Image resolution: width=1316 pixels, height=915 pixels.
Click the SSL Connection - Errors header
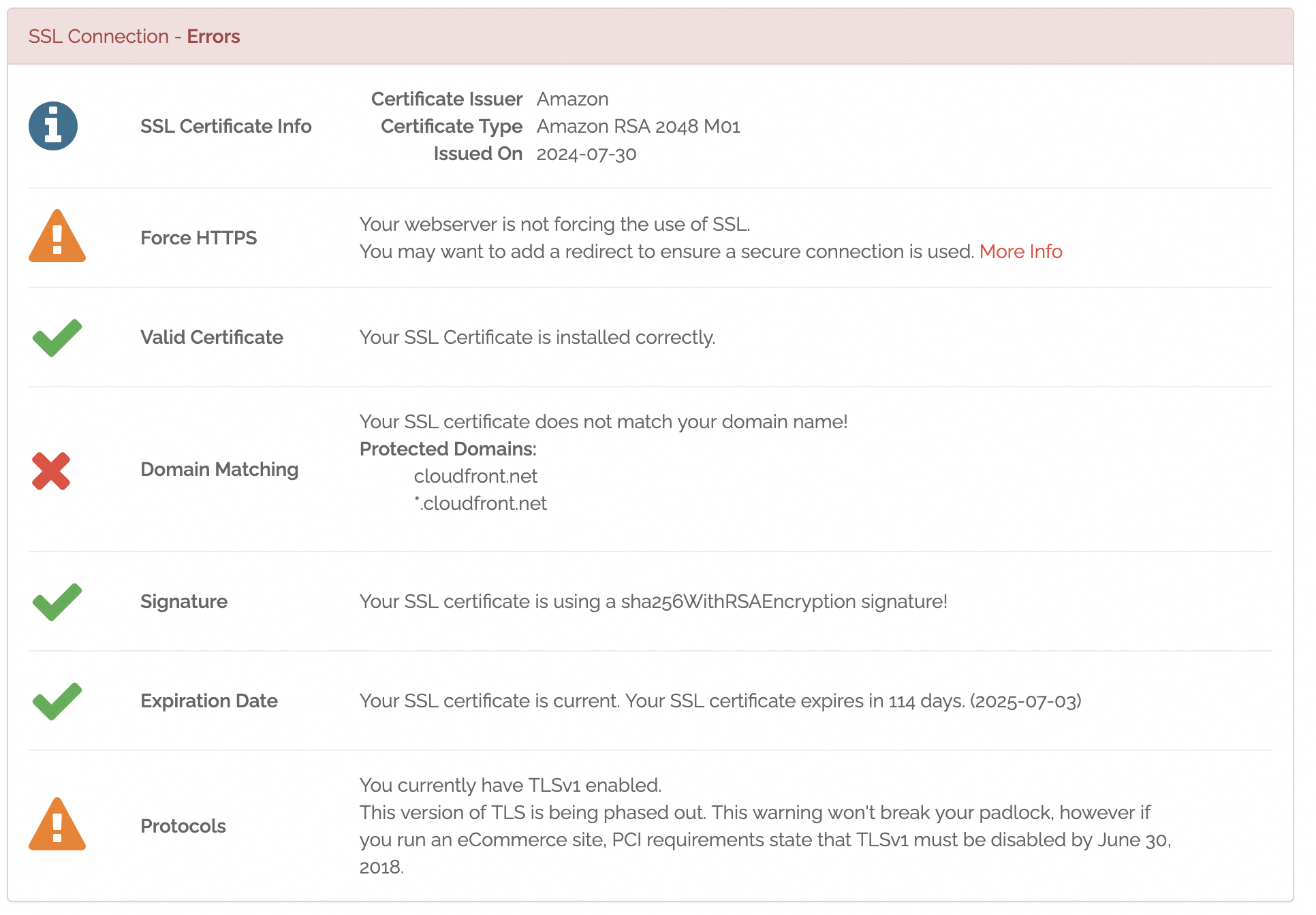[x=134, y=37]
